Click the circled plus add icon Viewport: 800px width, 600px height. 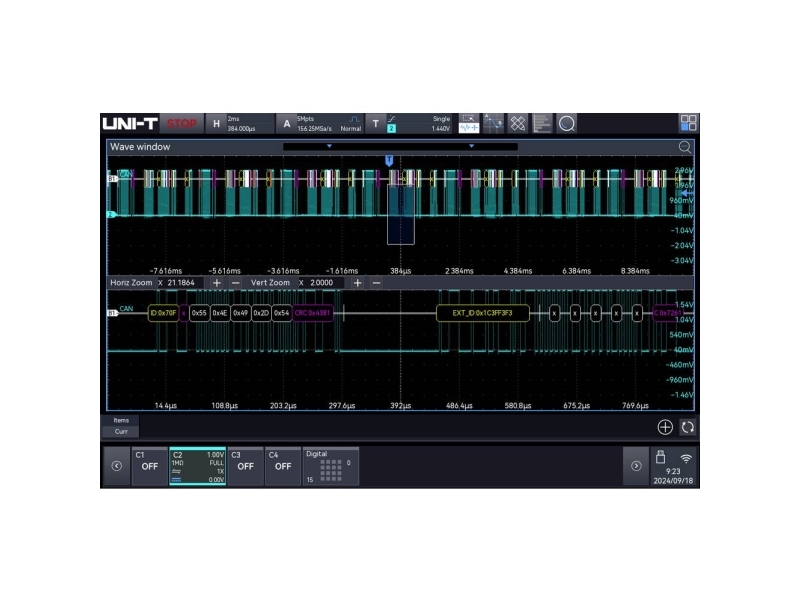coord(665,427)
